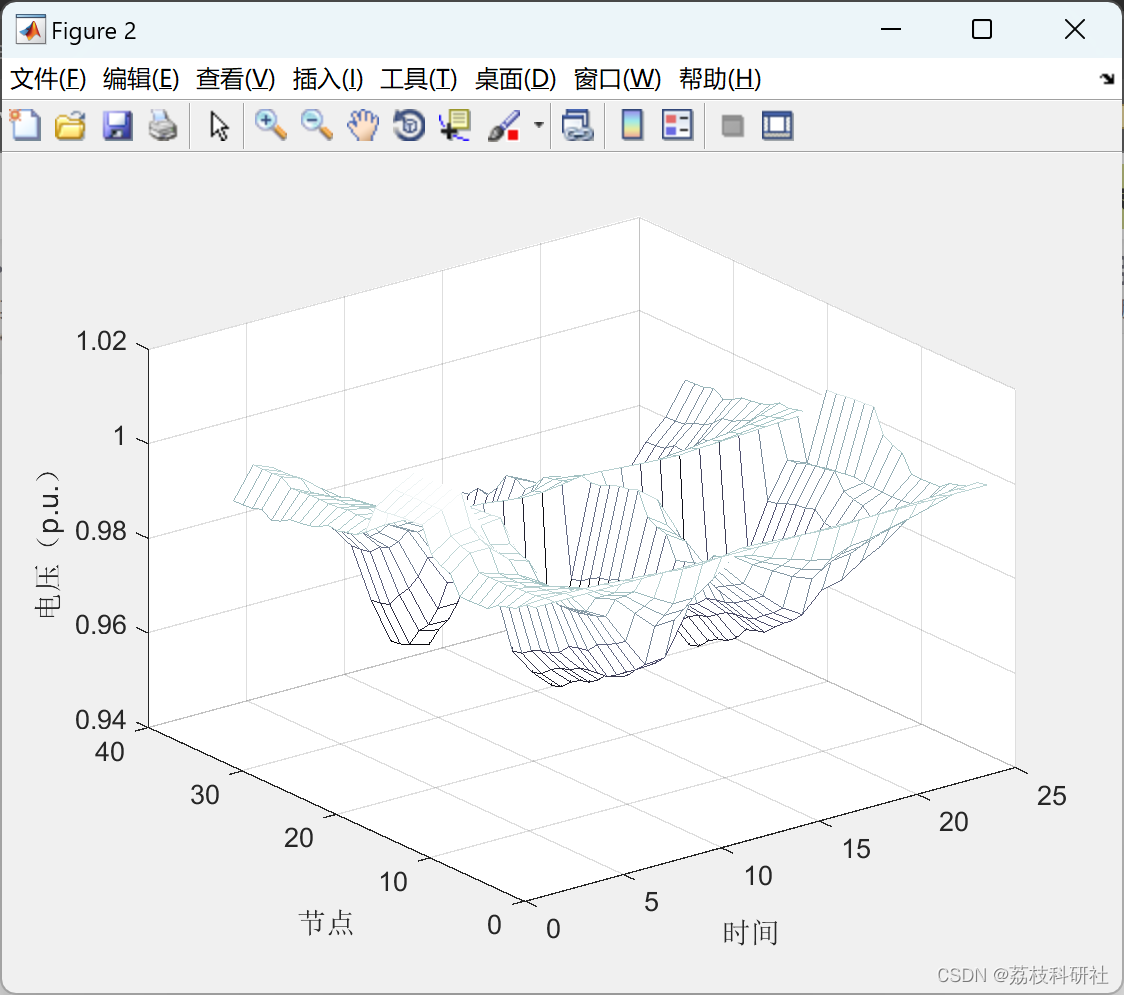
Task: Click the dock figure arrow
Action: (x=1108, y=78)
